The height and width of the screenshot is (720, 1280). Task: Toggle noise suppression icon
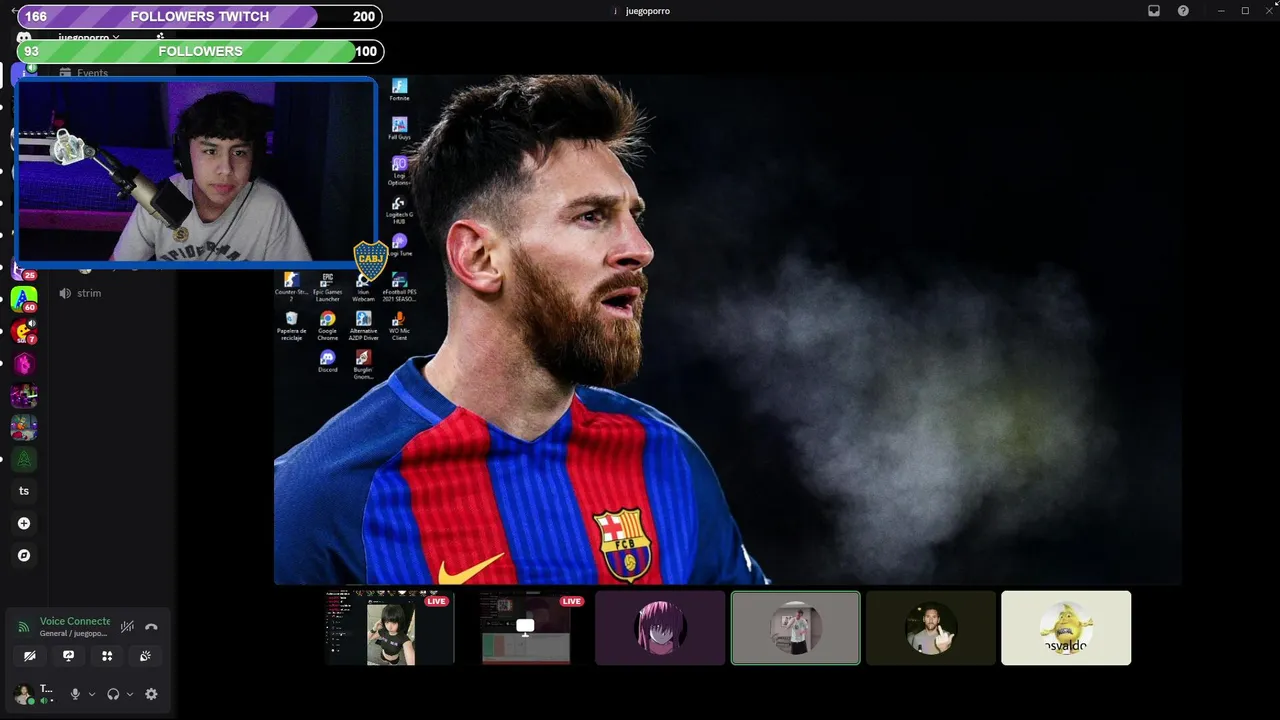click(x=127, y=627)
